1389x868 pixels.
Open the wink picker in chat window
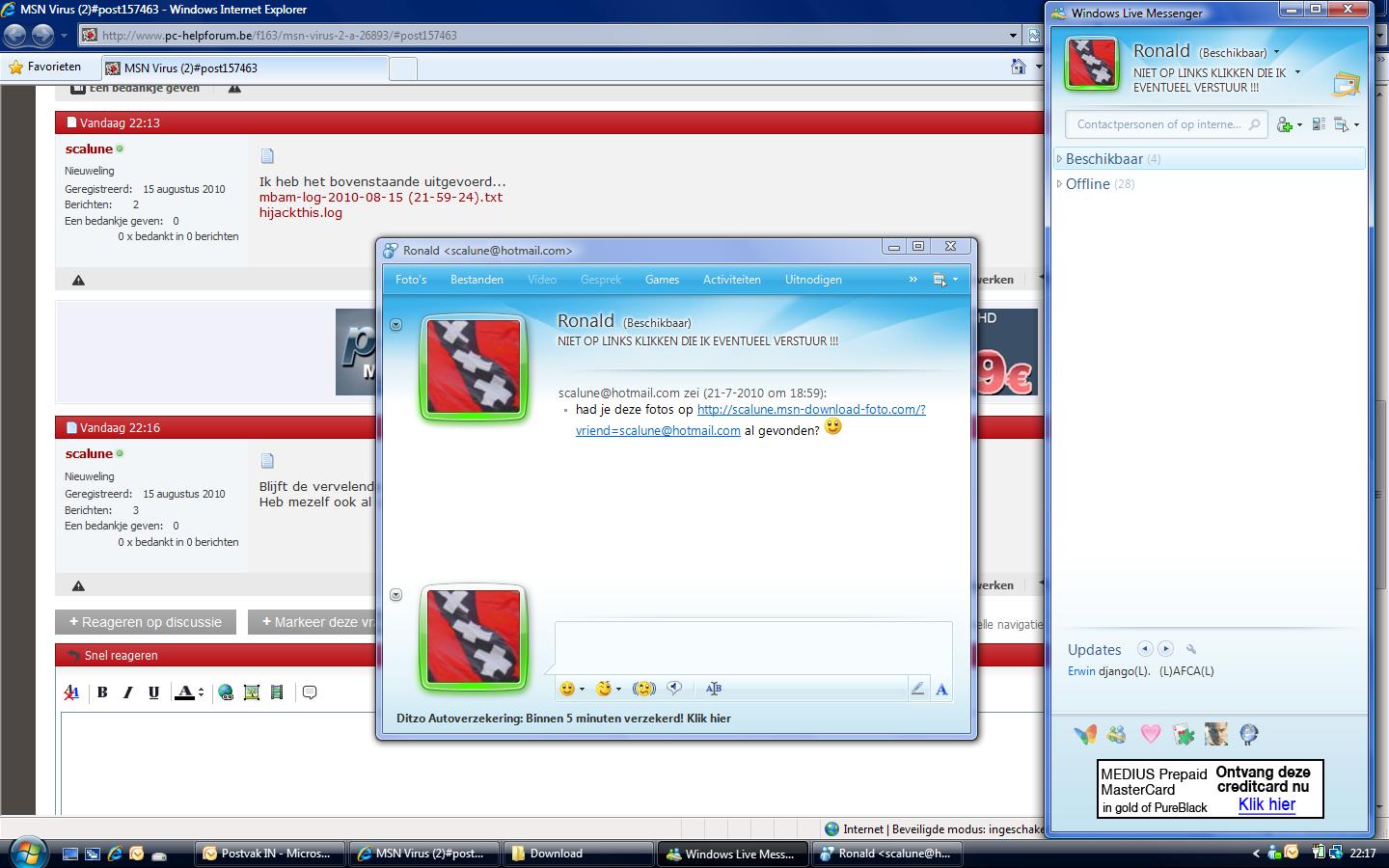pos(608,689)
